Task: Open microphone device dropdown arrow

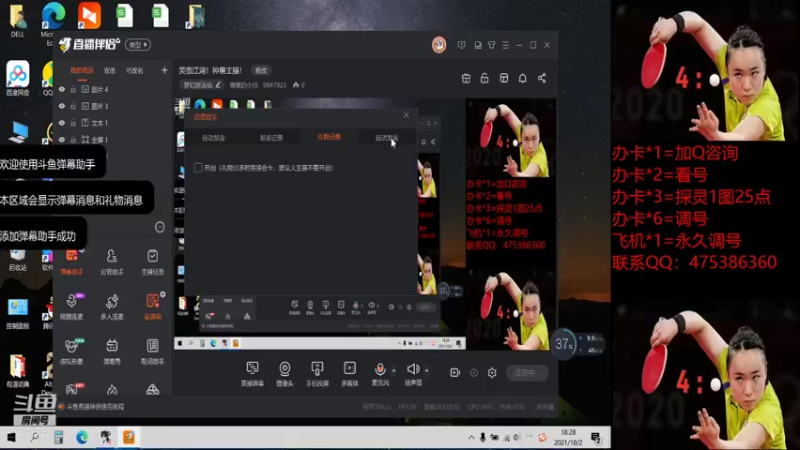Action: (393, 370)
